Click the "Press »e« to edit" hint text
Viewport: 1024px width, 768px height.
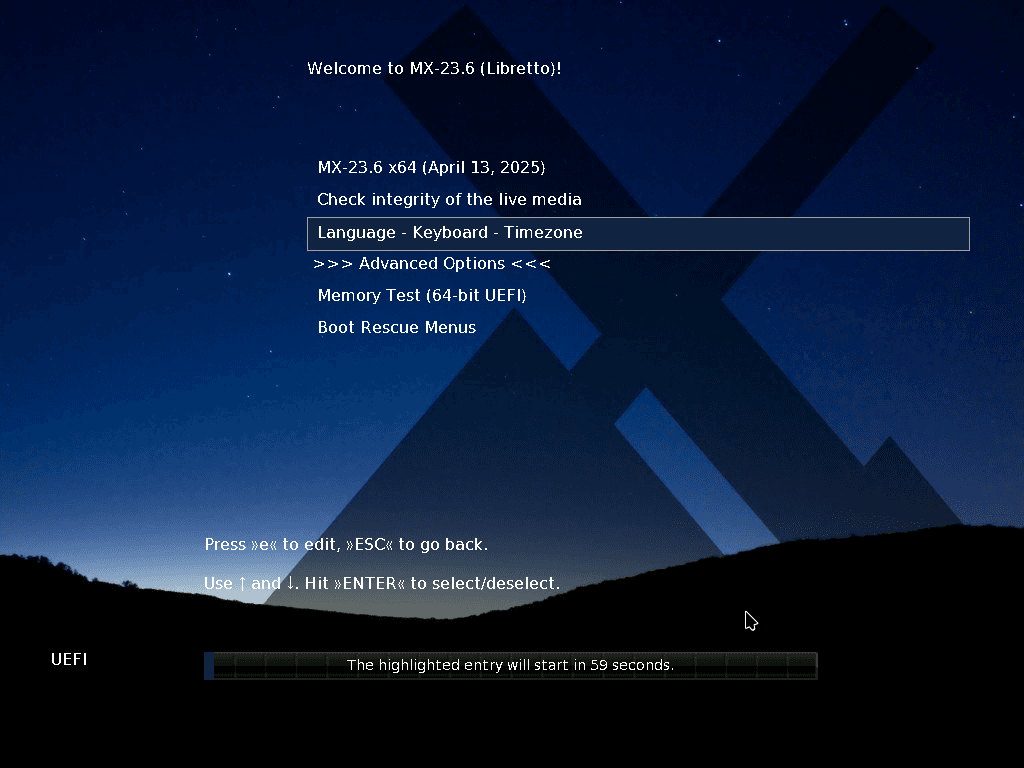pyautogui.click(x=272, y=545)
